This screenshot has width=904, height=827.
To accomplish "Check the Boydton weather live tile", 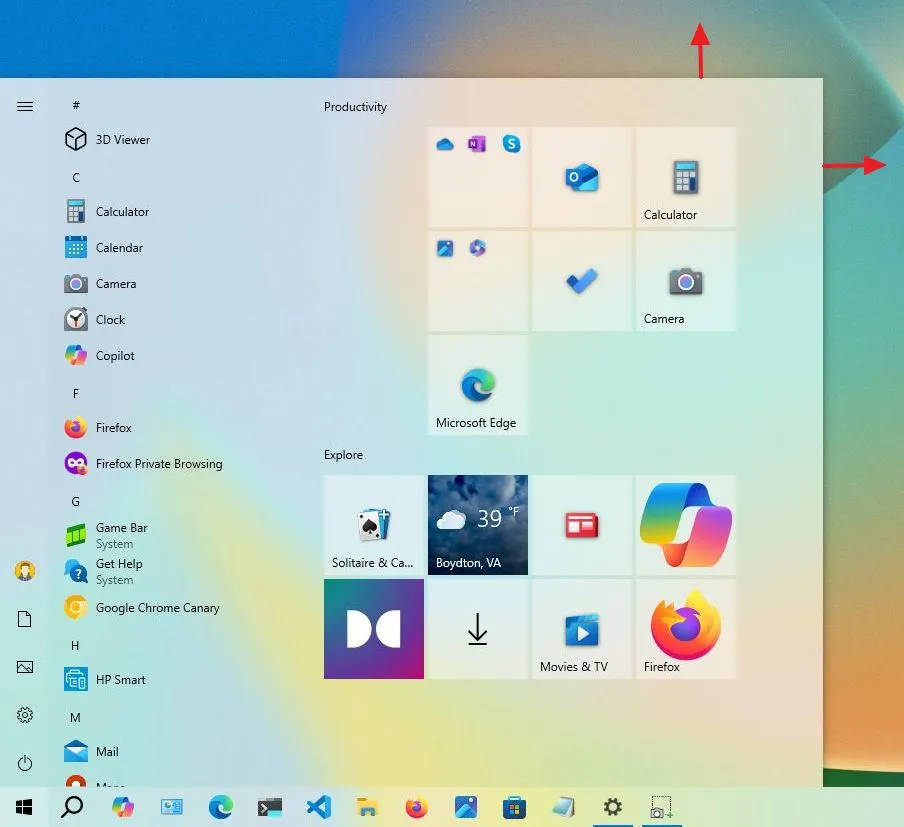I will click(477, 525).
